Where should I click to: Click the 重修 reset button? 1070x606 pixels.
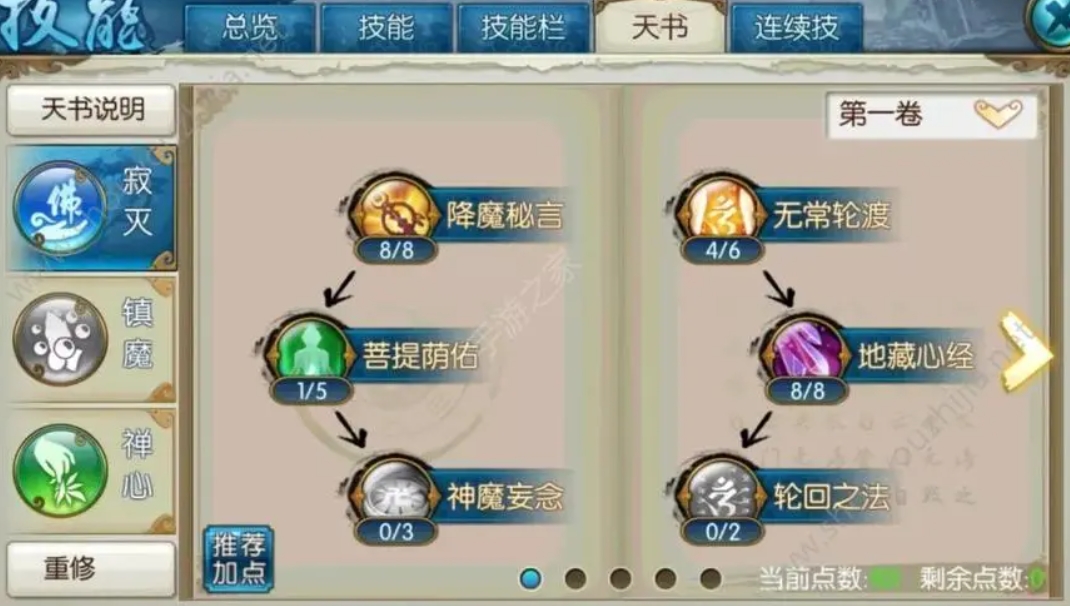pos(91,568)
